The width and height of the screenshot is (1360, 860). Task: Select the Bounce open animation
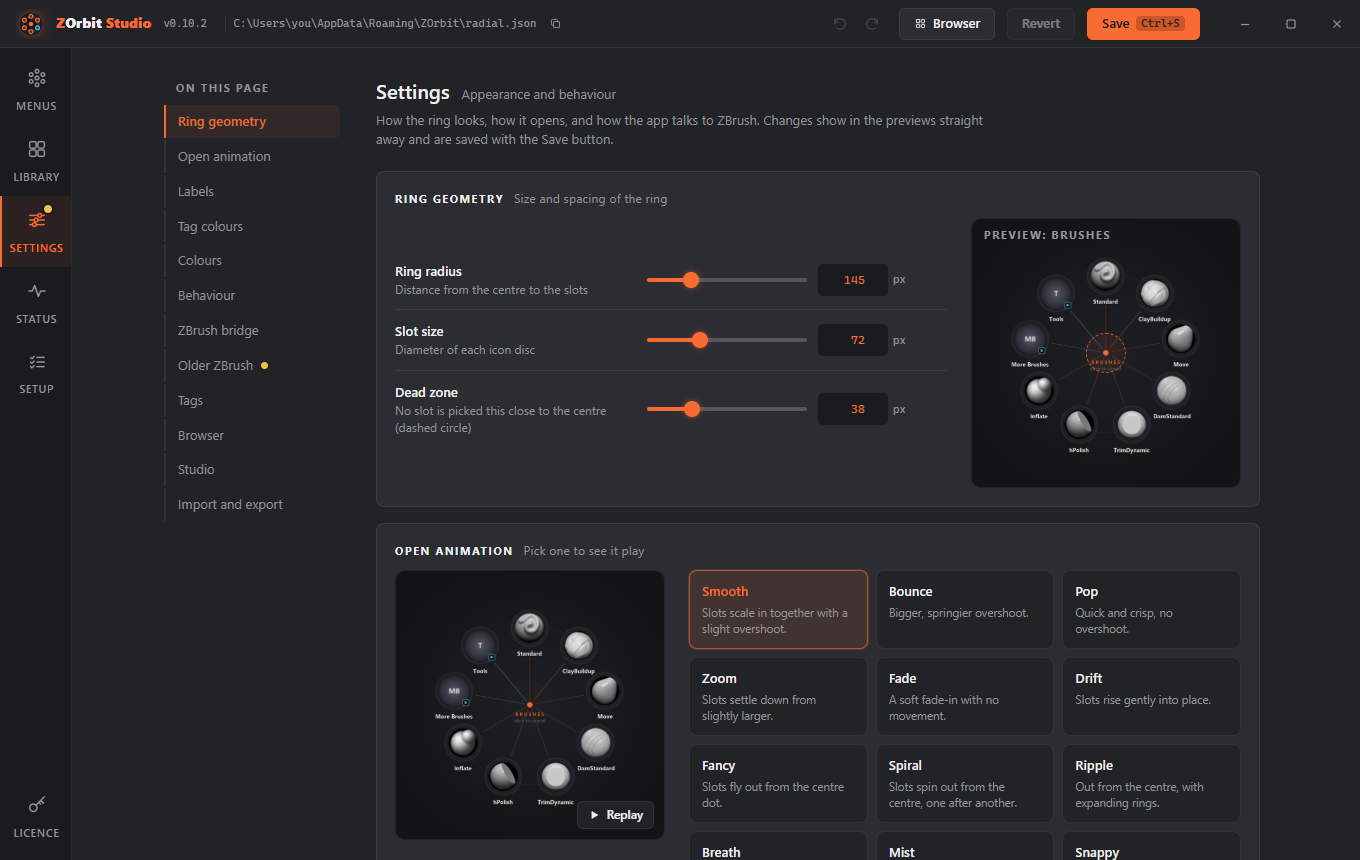965,610
